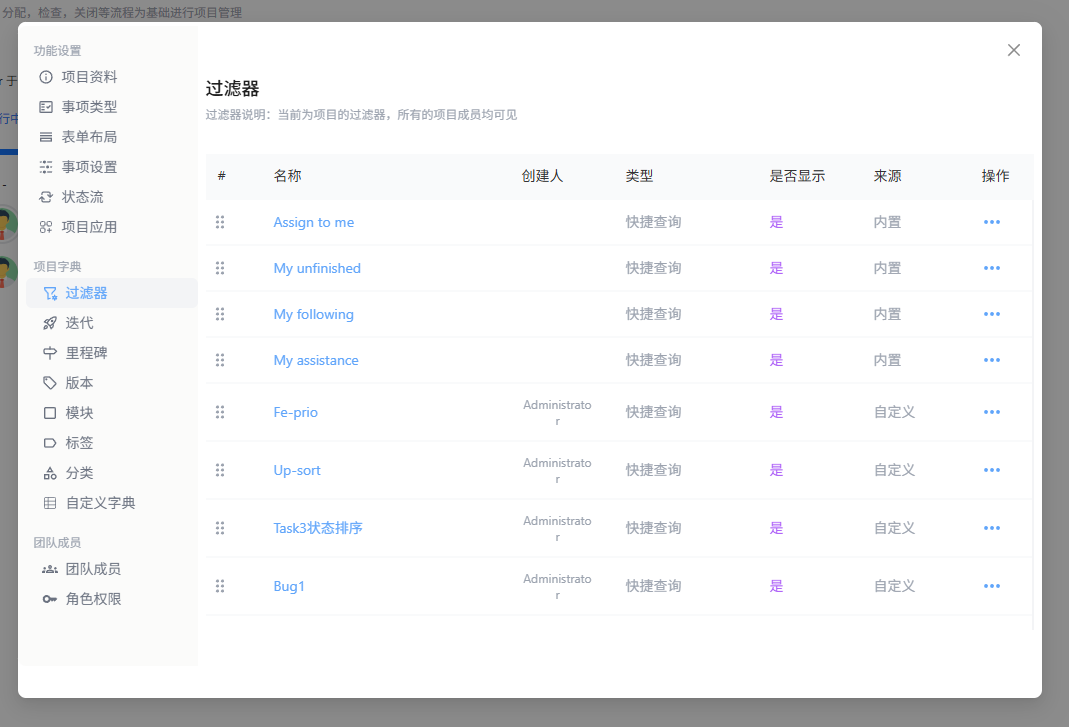Toggle 是 display for My unfinished
Image resolution: width=1069 pixels, height=727 pixels.
(777, 268)
